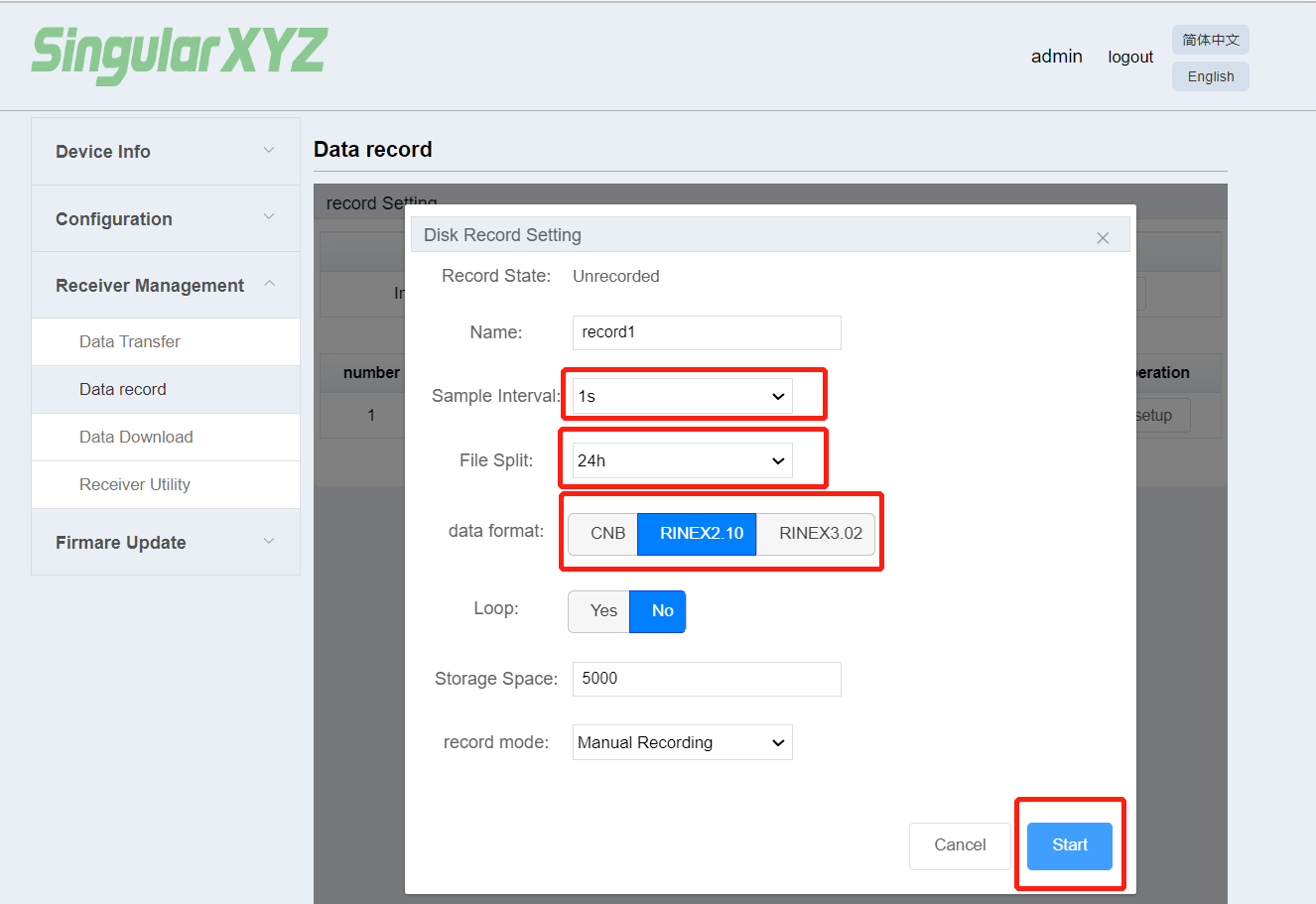Select CNB data format
This screenshot has width=1316, height=904.
606,534
